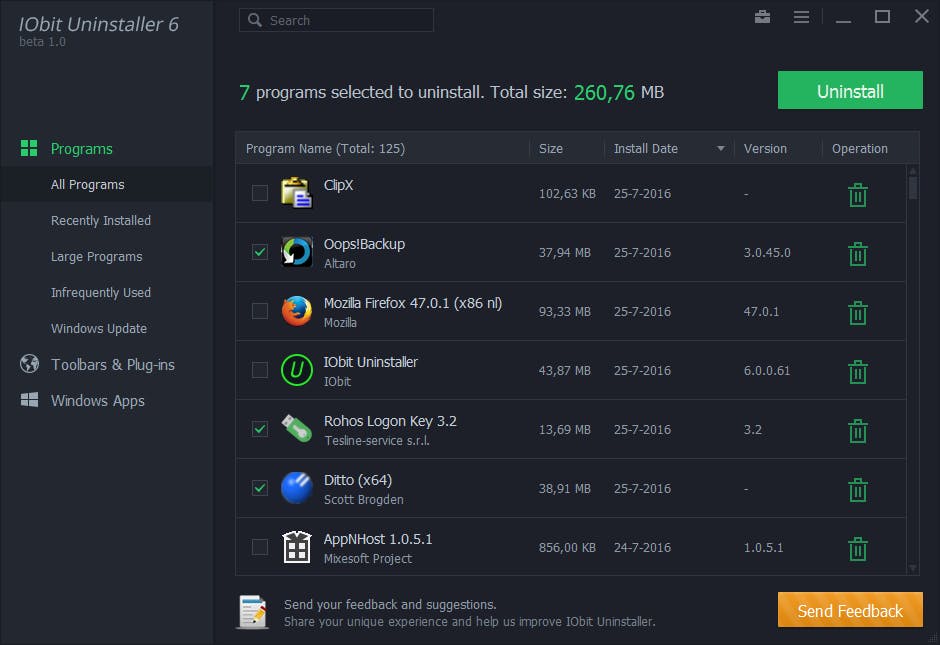Click the Search input field
940x645 pixels.
[x=346, y=20]
